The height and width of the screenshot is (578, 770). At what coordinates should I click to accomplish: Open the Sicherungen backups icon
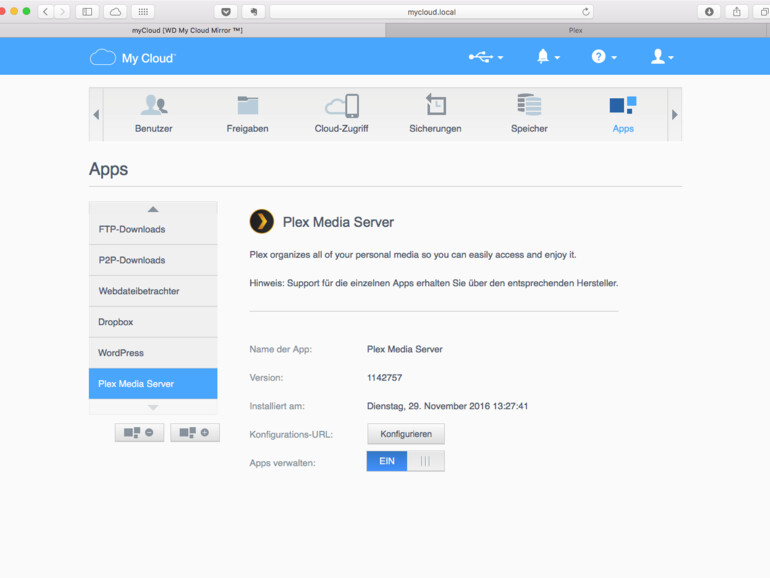436,105
